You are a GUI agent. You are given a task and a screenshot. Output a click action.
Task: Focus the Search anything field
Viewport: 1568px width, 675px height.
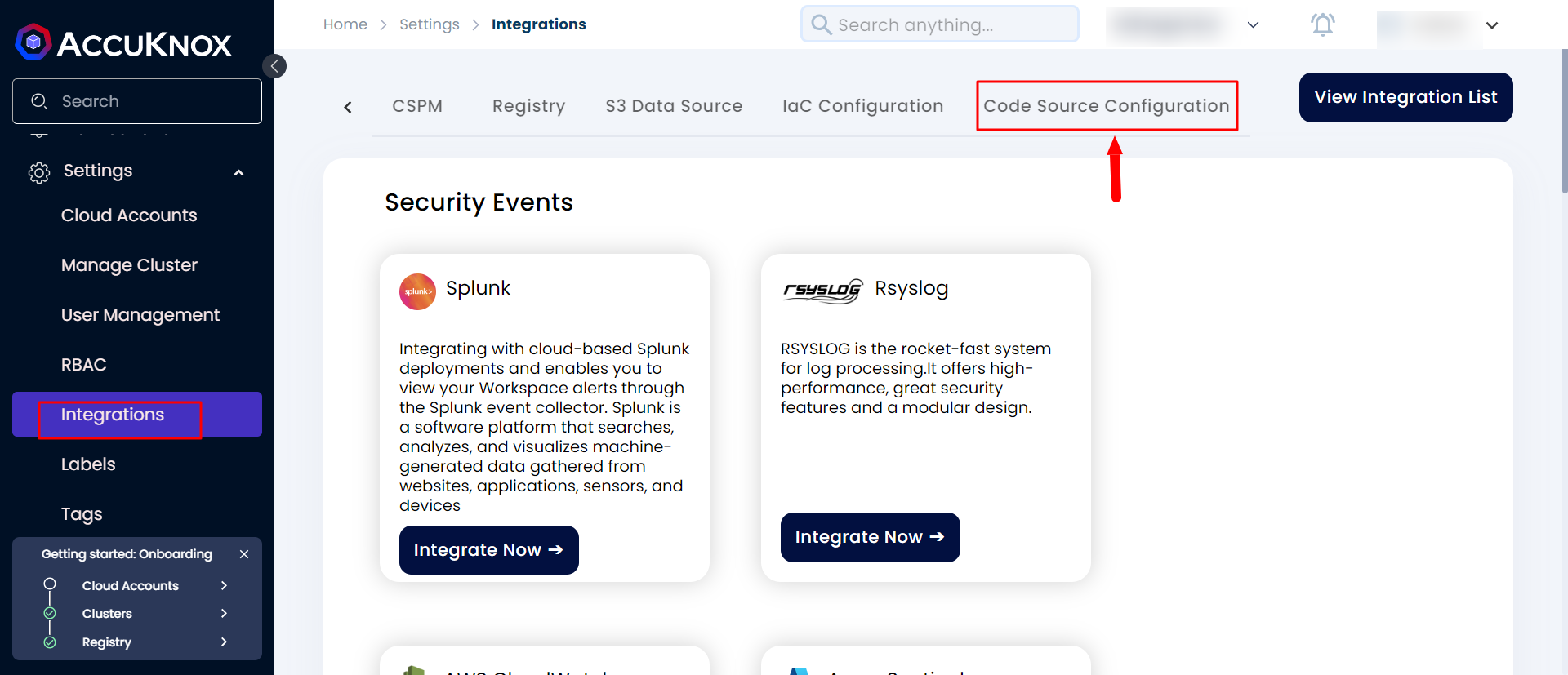940,24
